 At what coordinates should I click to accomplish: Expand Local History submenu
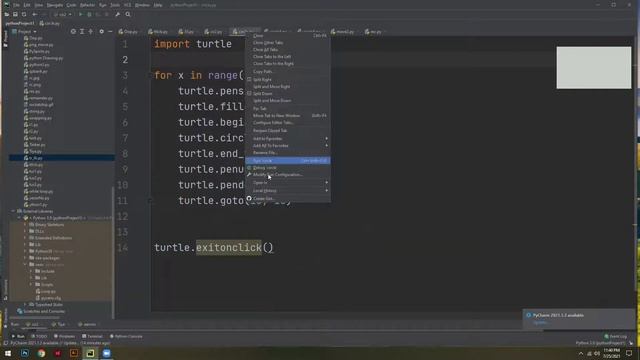click(288, 191)
